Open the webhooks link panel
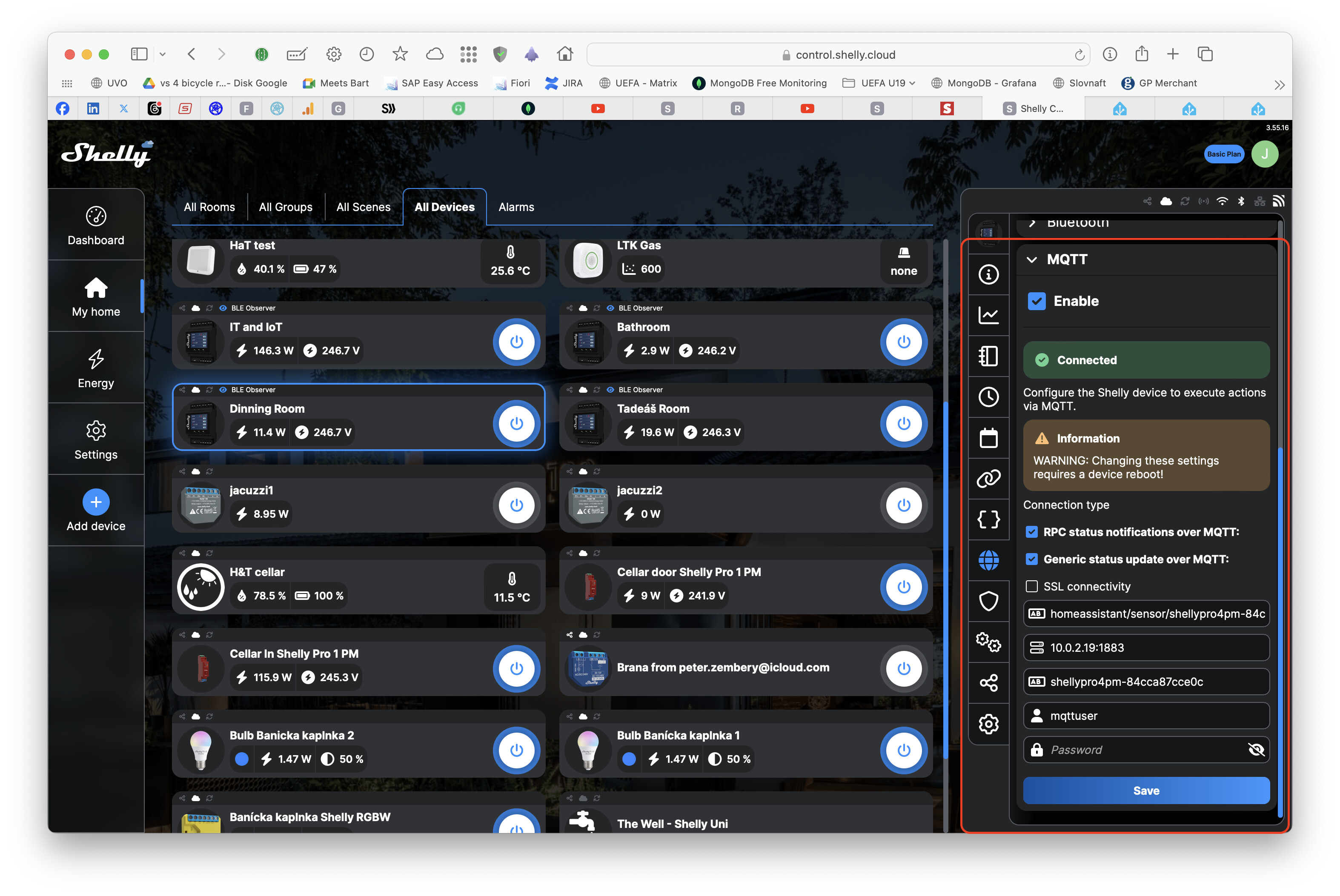This screenshot has height=896, width=1340. (x=988, y=478)
